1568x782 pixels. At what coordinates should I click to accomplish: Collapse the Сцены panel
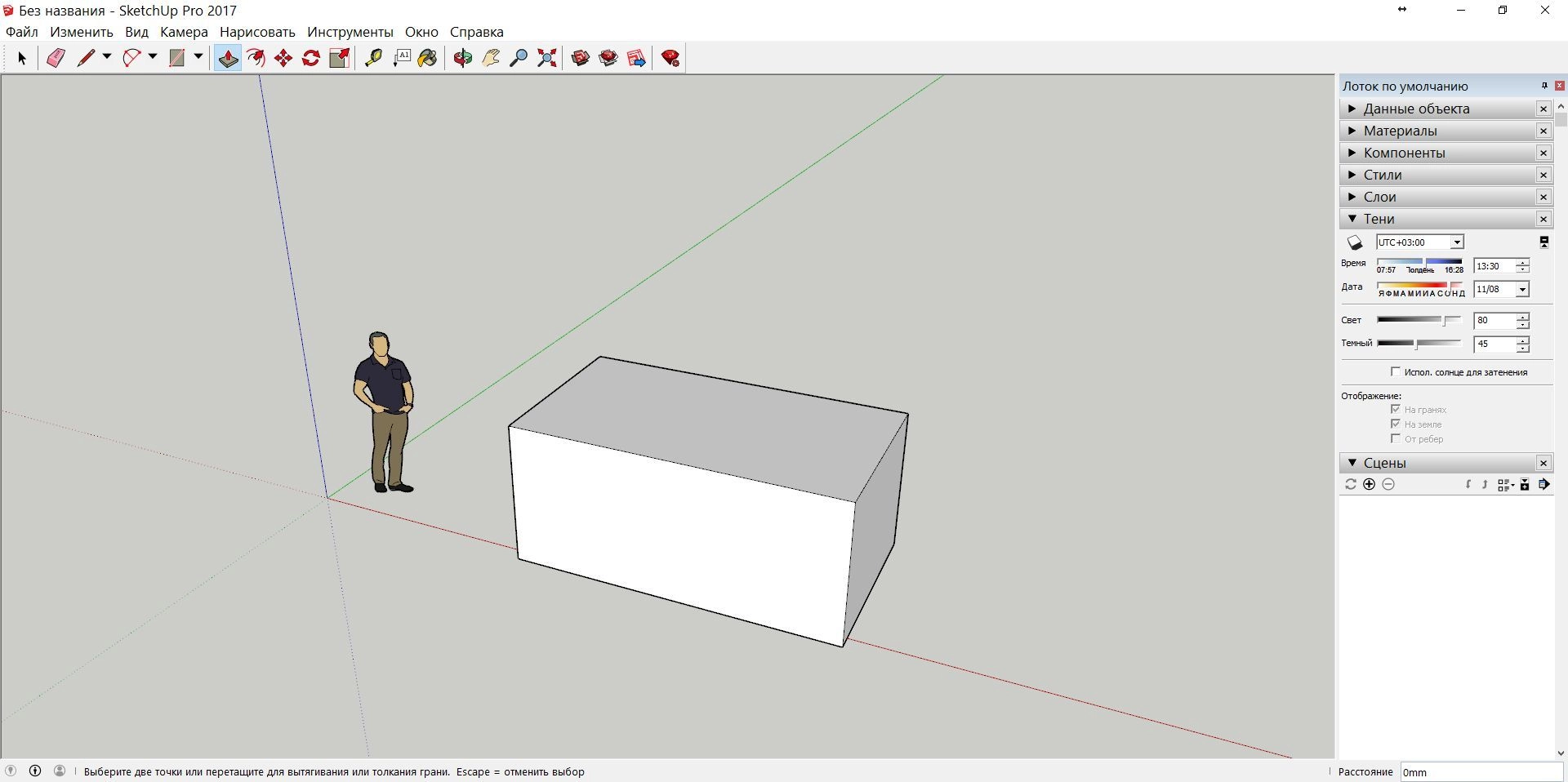click(x=1445, y=463)
